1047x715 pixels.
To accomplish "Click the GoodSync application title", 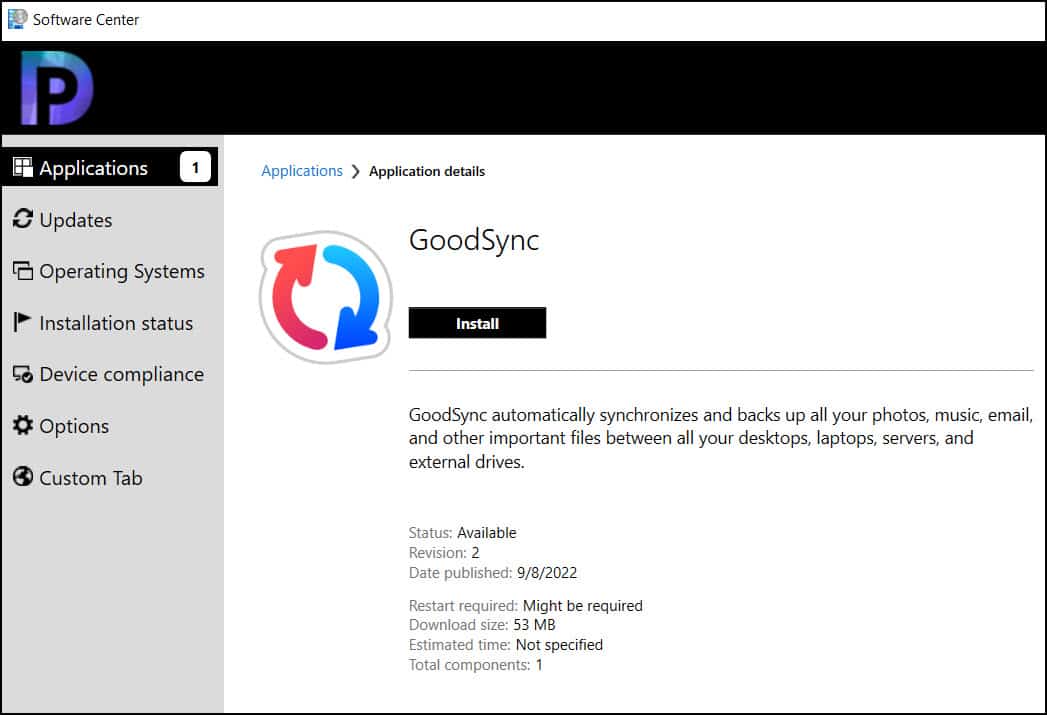I will pos(474,240).
